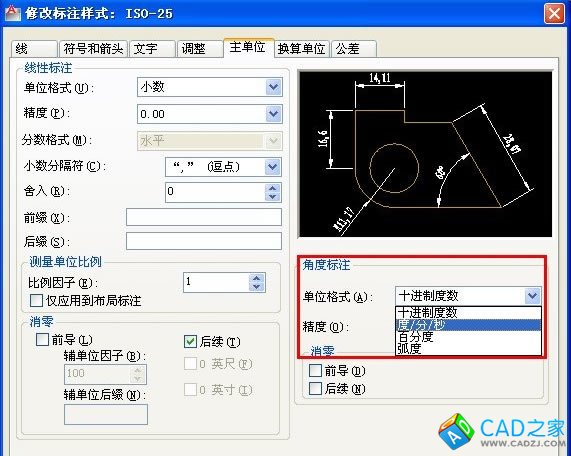Click the dimension preview image
571x456 pixels.
click(x=425, y=154)
